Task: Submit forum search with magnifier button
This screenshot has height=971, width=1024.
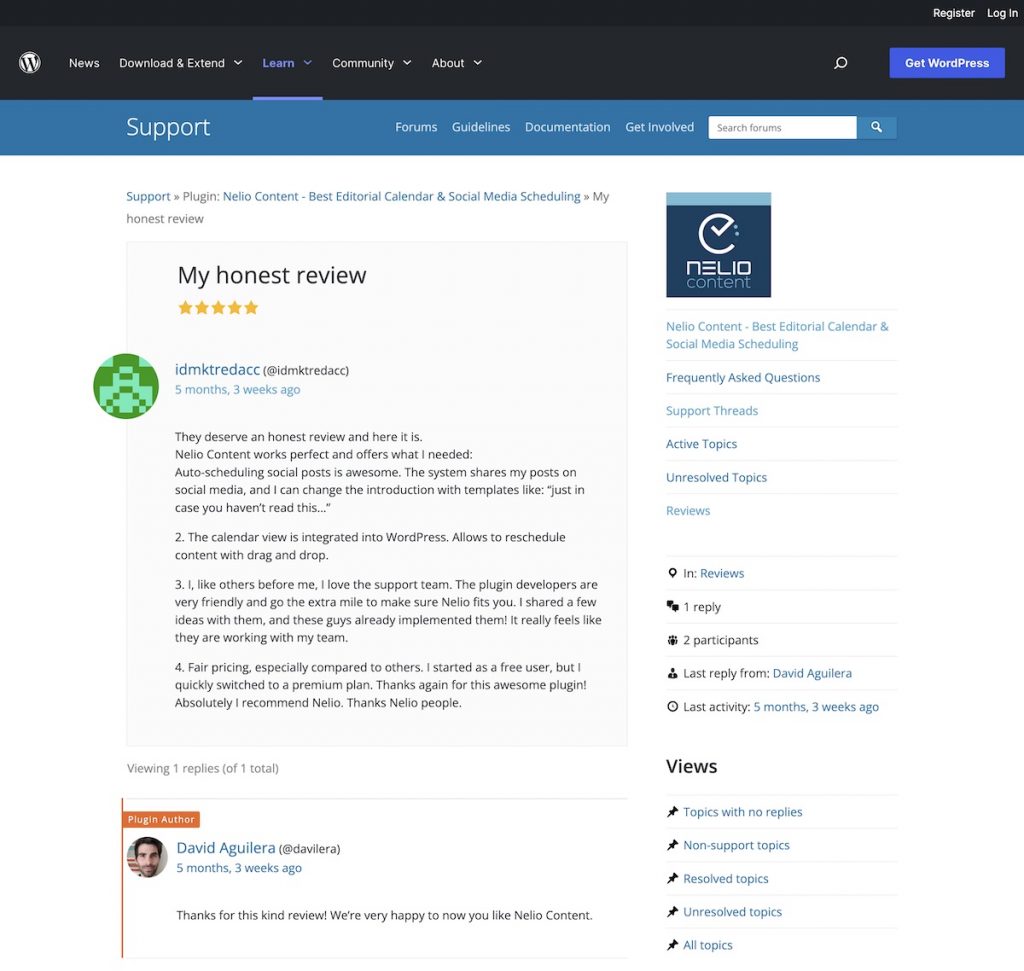Action: tap(876, 127)
